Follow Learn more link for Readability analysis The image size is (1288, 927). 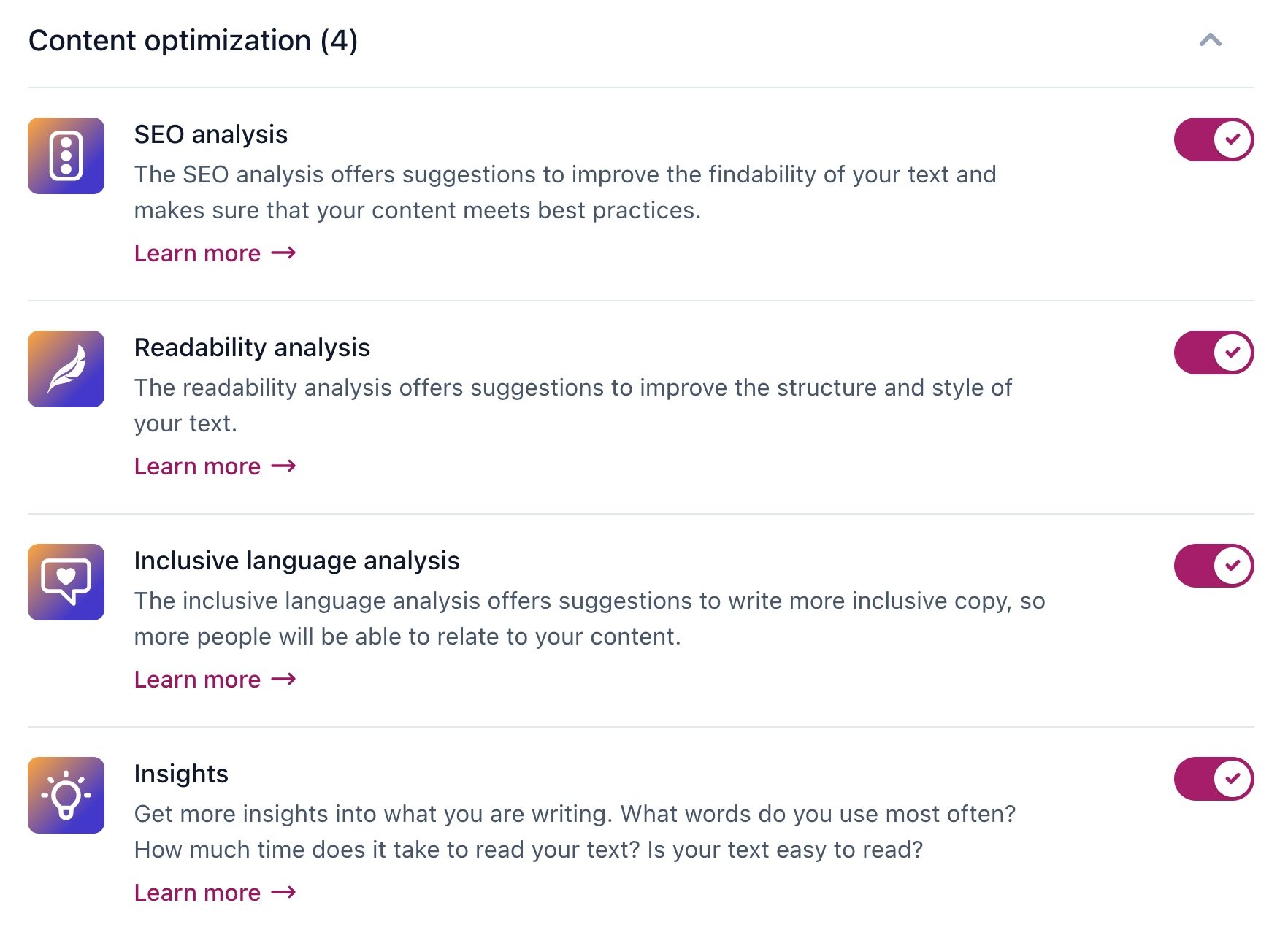(x=215, y=466)
